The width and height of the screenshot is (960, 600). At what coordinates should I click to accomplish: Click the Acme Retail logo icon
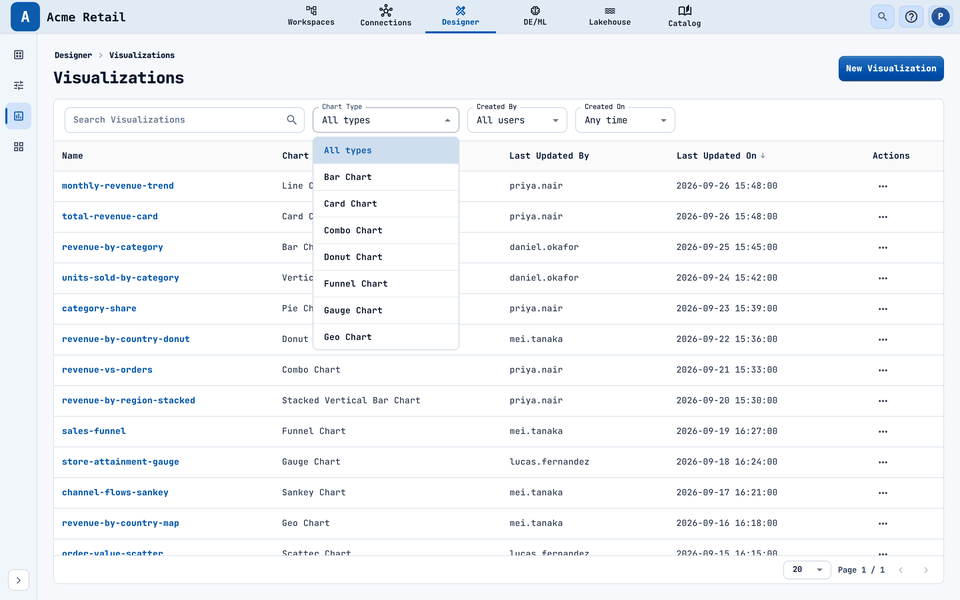coord(25,17)
